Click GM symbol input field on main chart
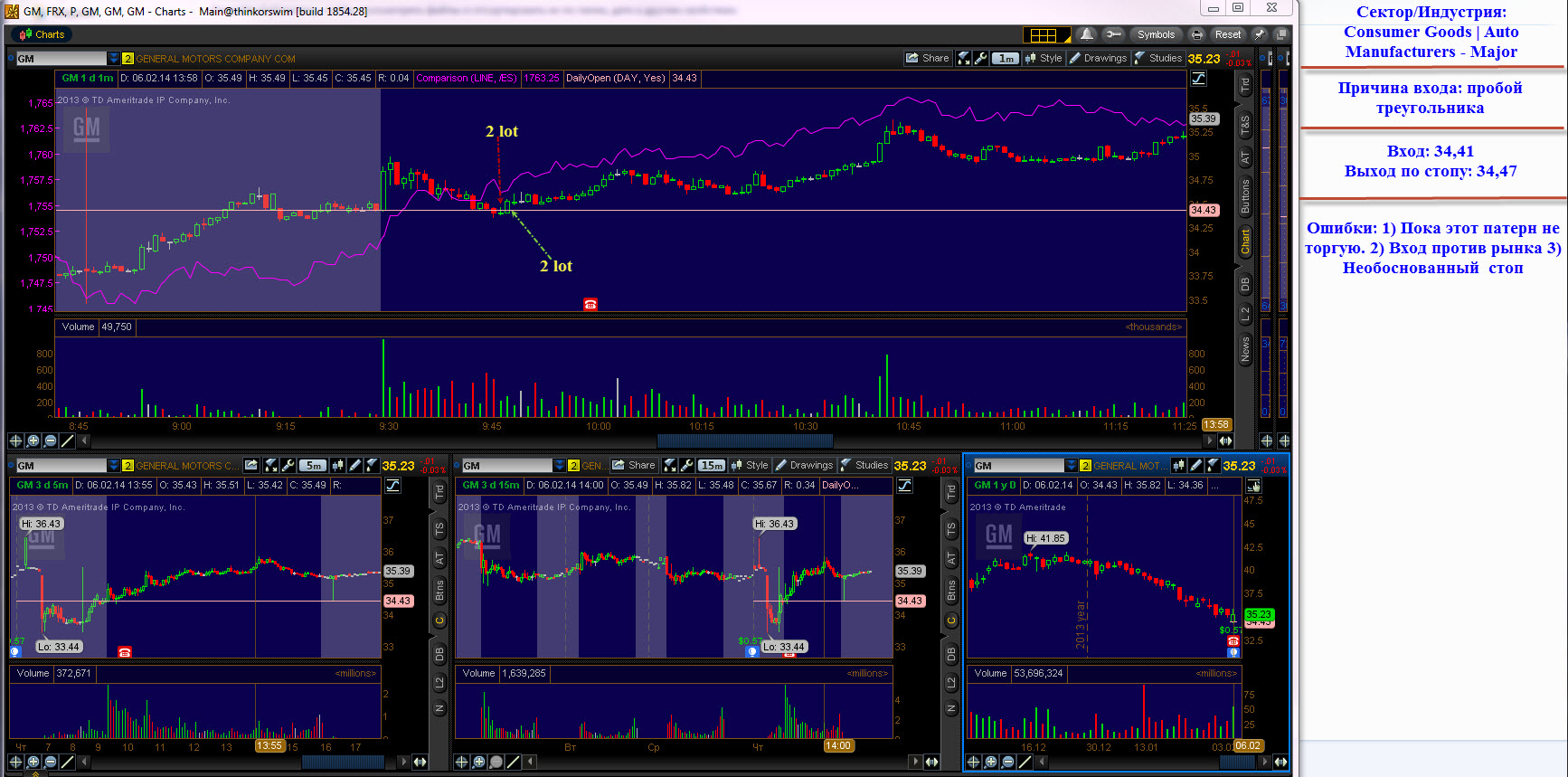Image resolution: width=1568 pixels, height=777 pixels. click(x=61, y=59)
